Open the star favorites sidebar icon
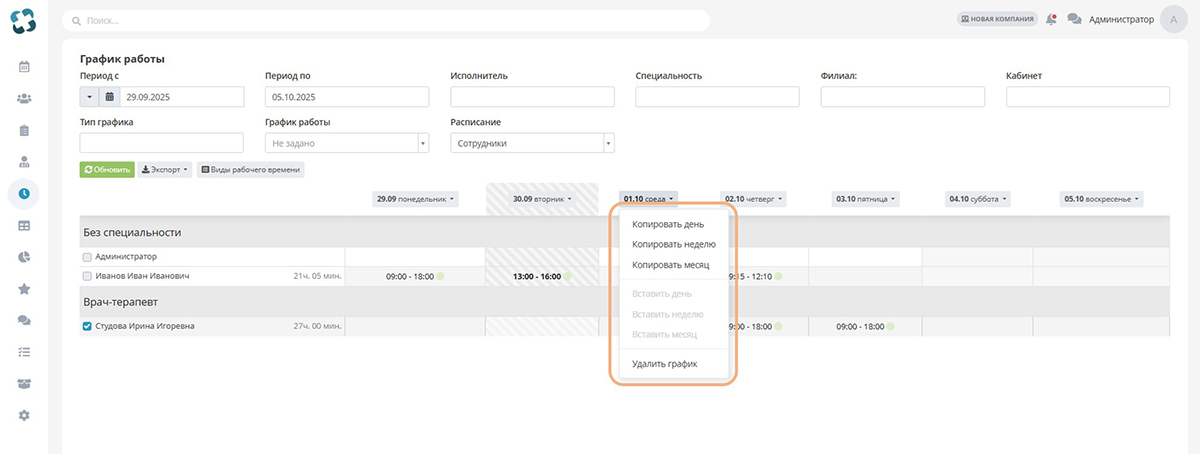 [x=24, y=289]
